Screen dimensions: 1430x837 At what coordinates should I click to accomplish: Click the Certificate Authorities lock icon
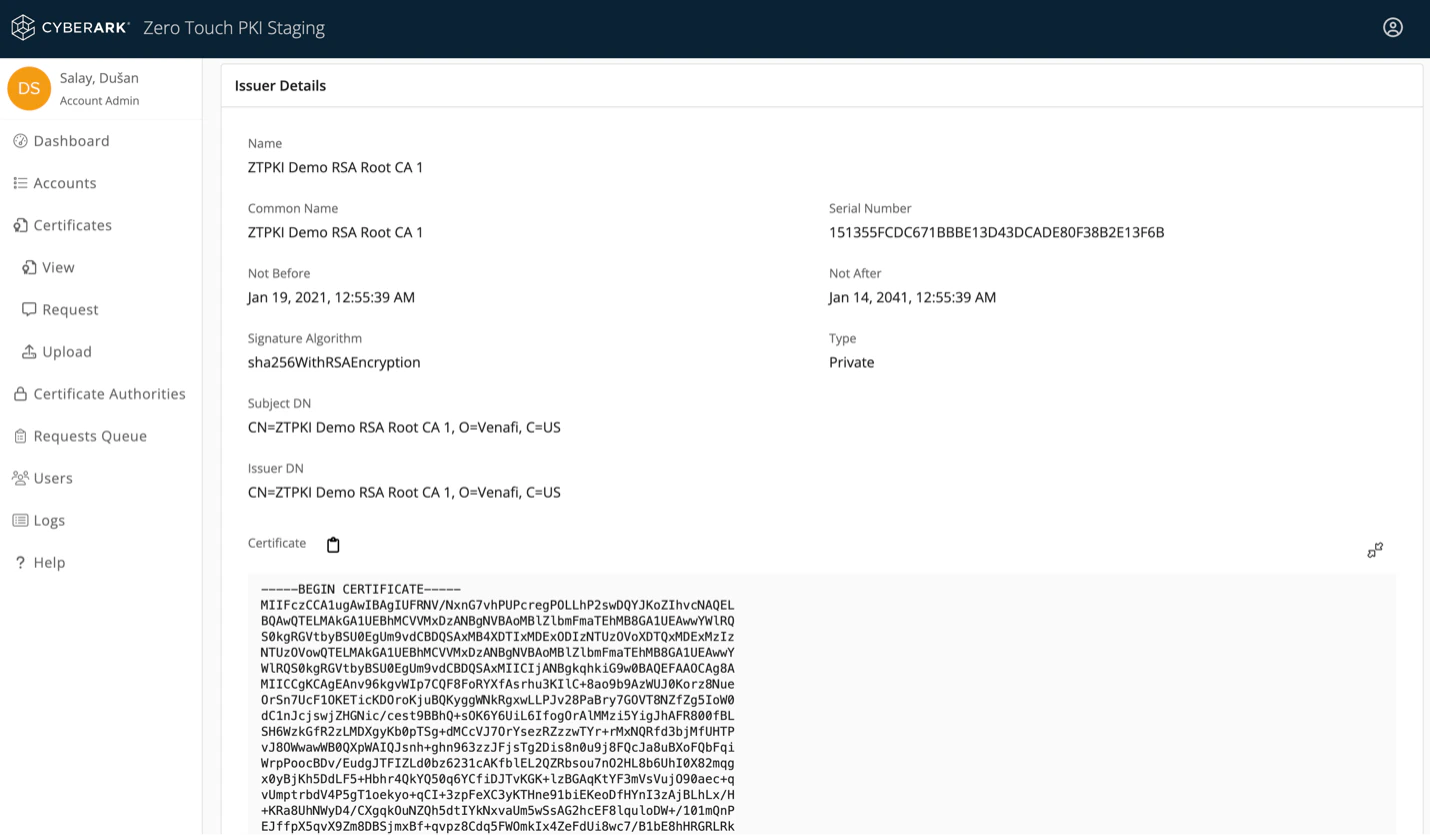20,393
